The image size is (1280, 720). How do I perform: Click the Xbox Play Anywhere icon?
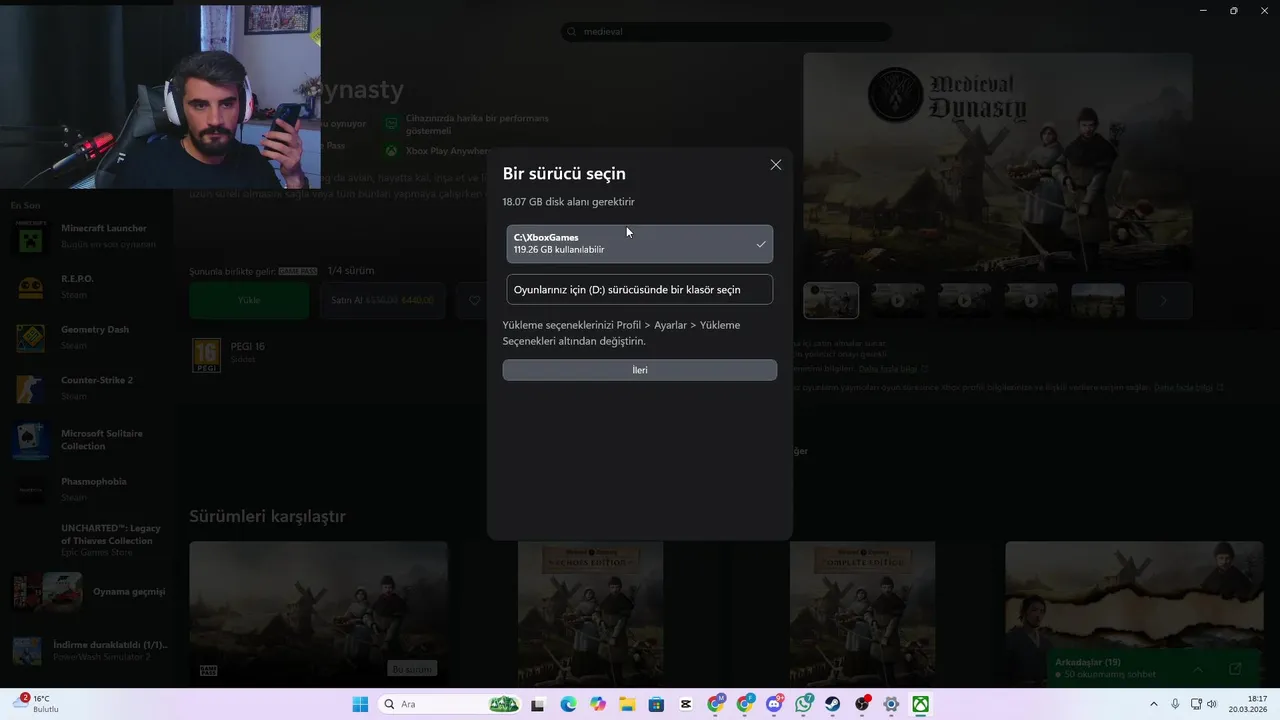(392, 151)
